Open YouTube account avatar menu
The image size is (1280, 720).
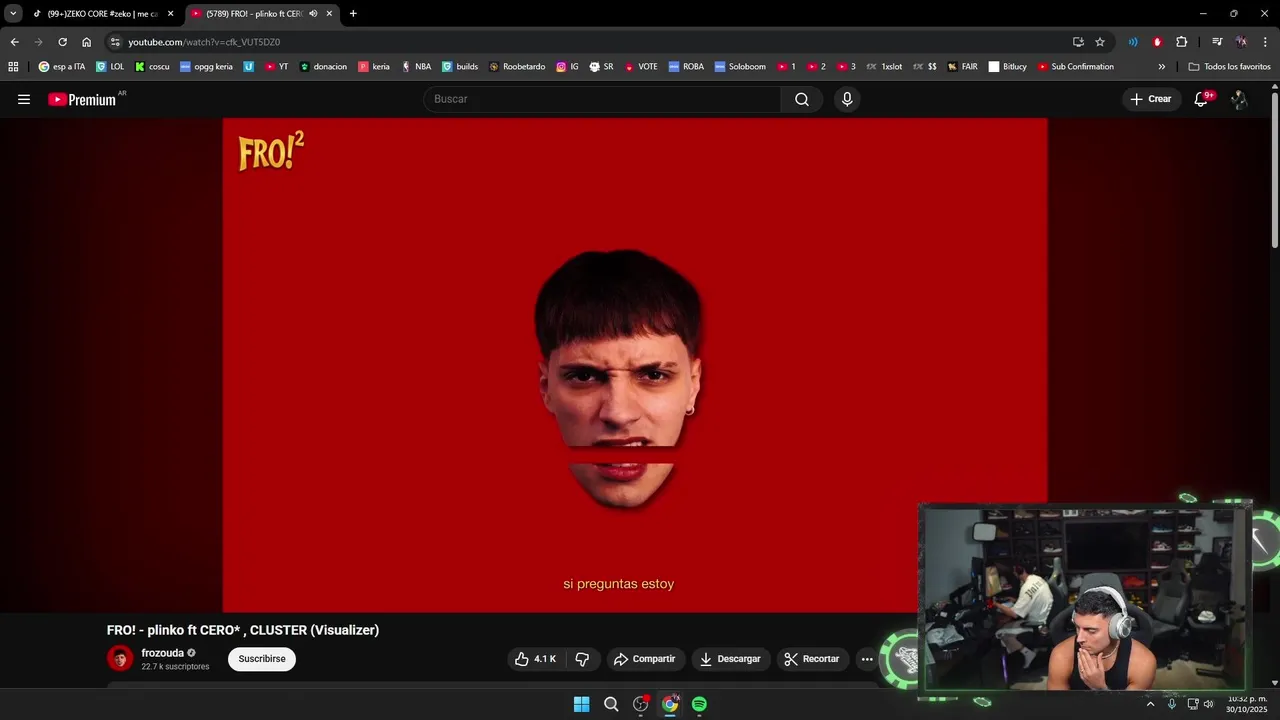(x=1239, y=99)
